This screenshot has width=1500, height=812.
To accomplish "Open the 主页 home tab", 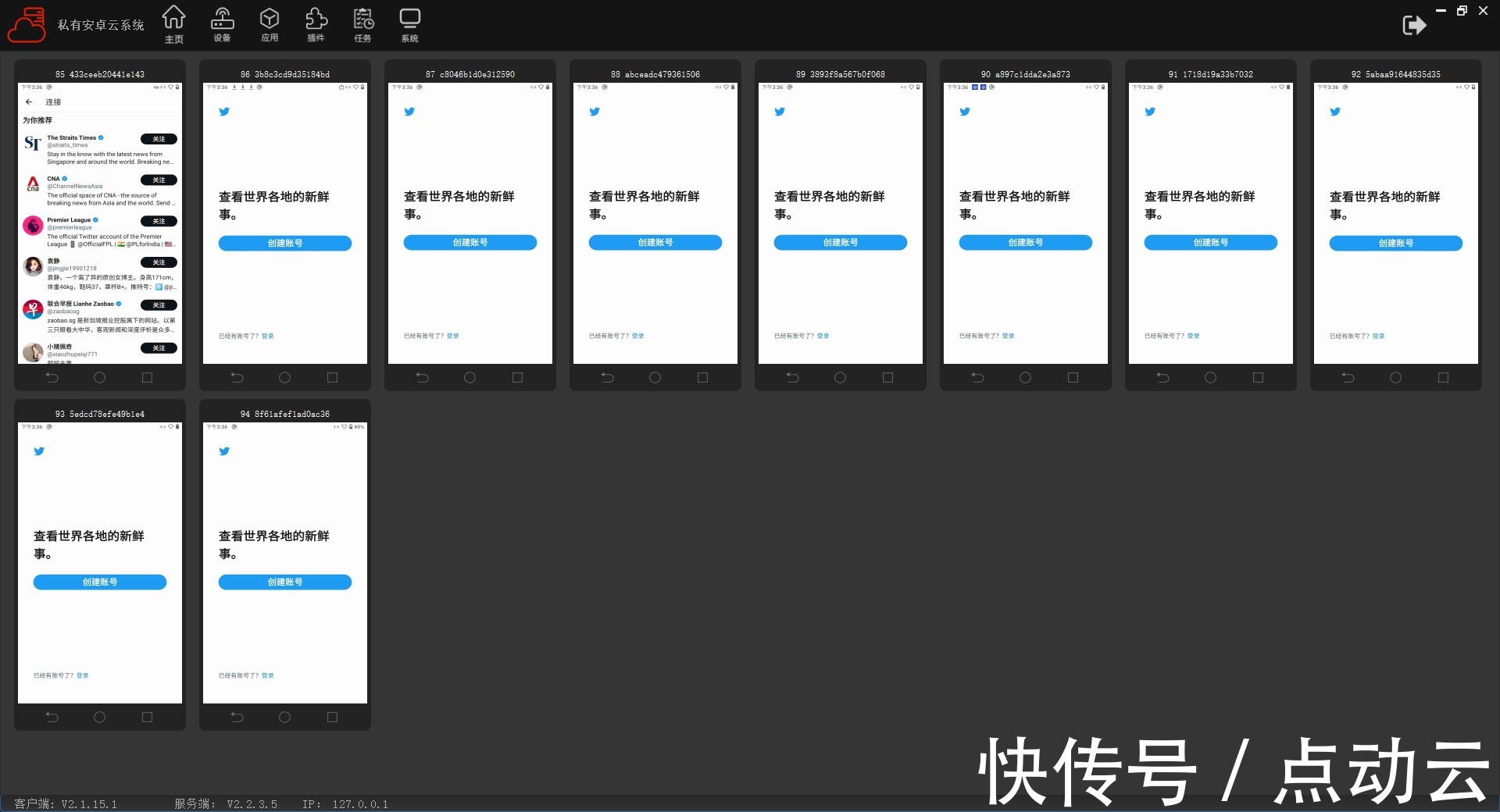I will tap(174, 24).
